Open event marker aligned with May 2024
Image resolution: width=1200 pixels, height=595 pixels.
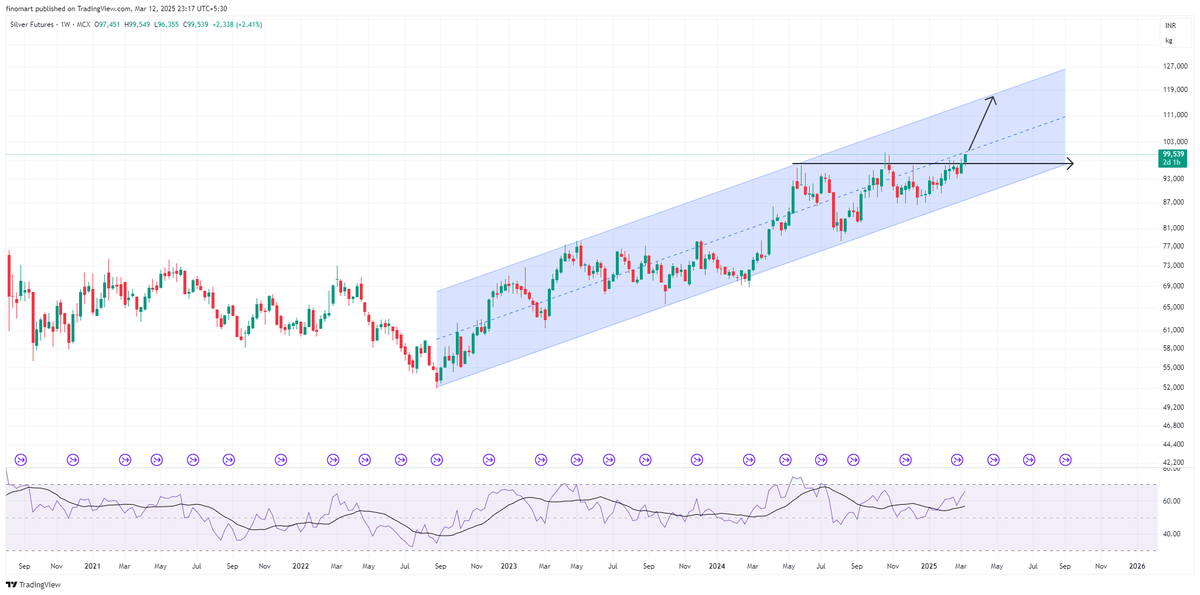click(785, 459)
